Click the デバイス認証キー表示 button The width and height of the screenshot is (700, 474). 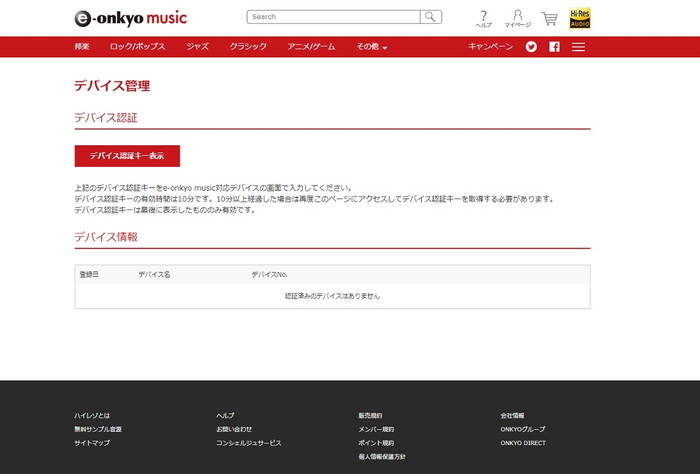[x=127, y=156]
